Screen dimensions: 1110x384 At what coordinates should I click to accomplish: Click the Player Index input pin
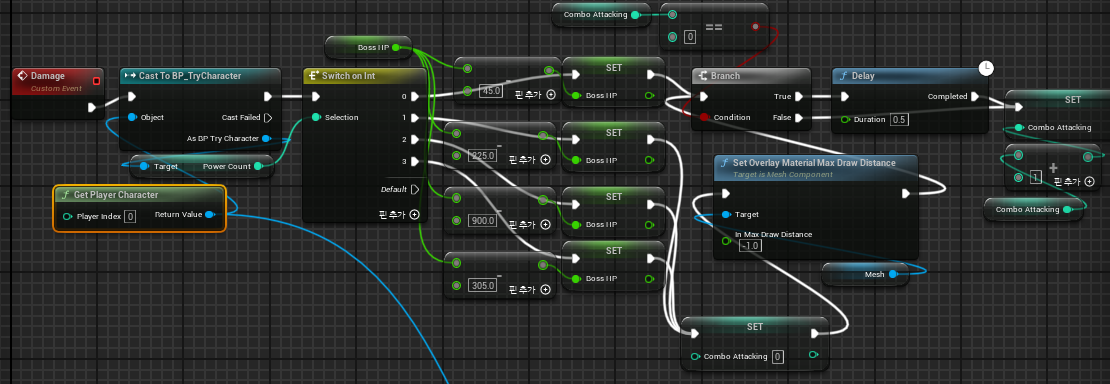[x=67, y=216]
